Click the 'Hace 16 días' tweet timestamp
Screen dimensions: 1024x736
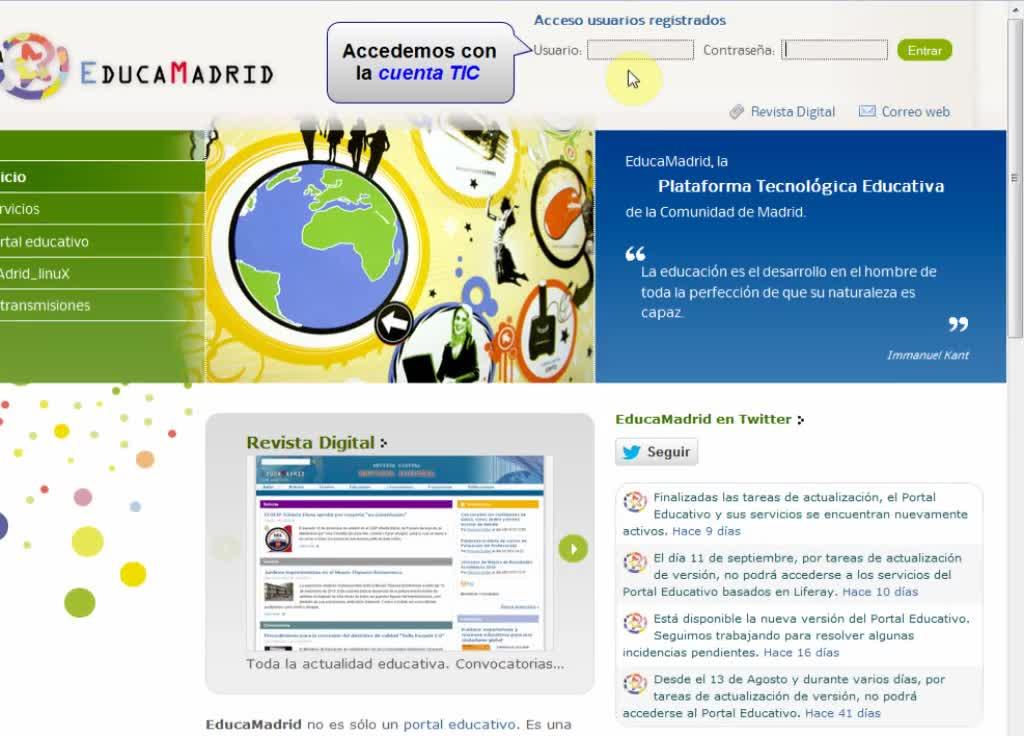click(801, 652)
